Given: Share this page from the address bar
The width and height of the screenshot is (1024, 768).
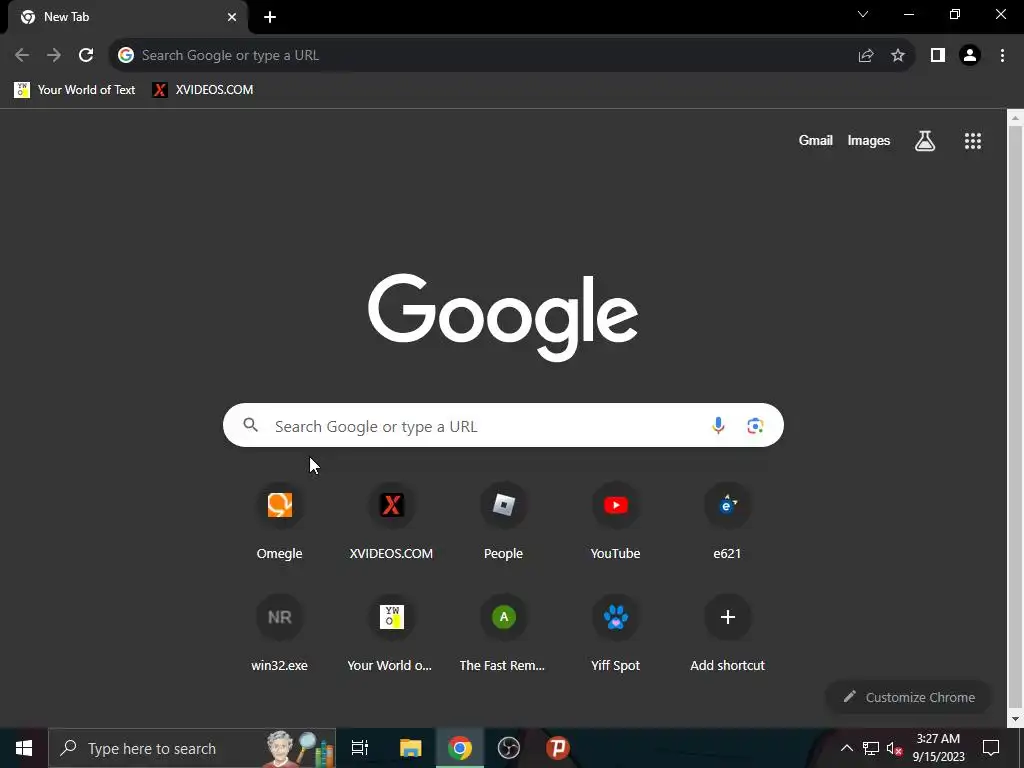Looking at the screenshot, I should 866,56.
